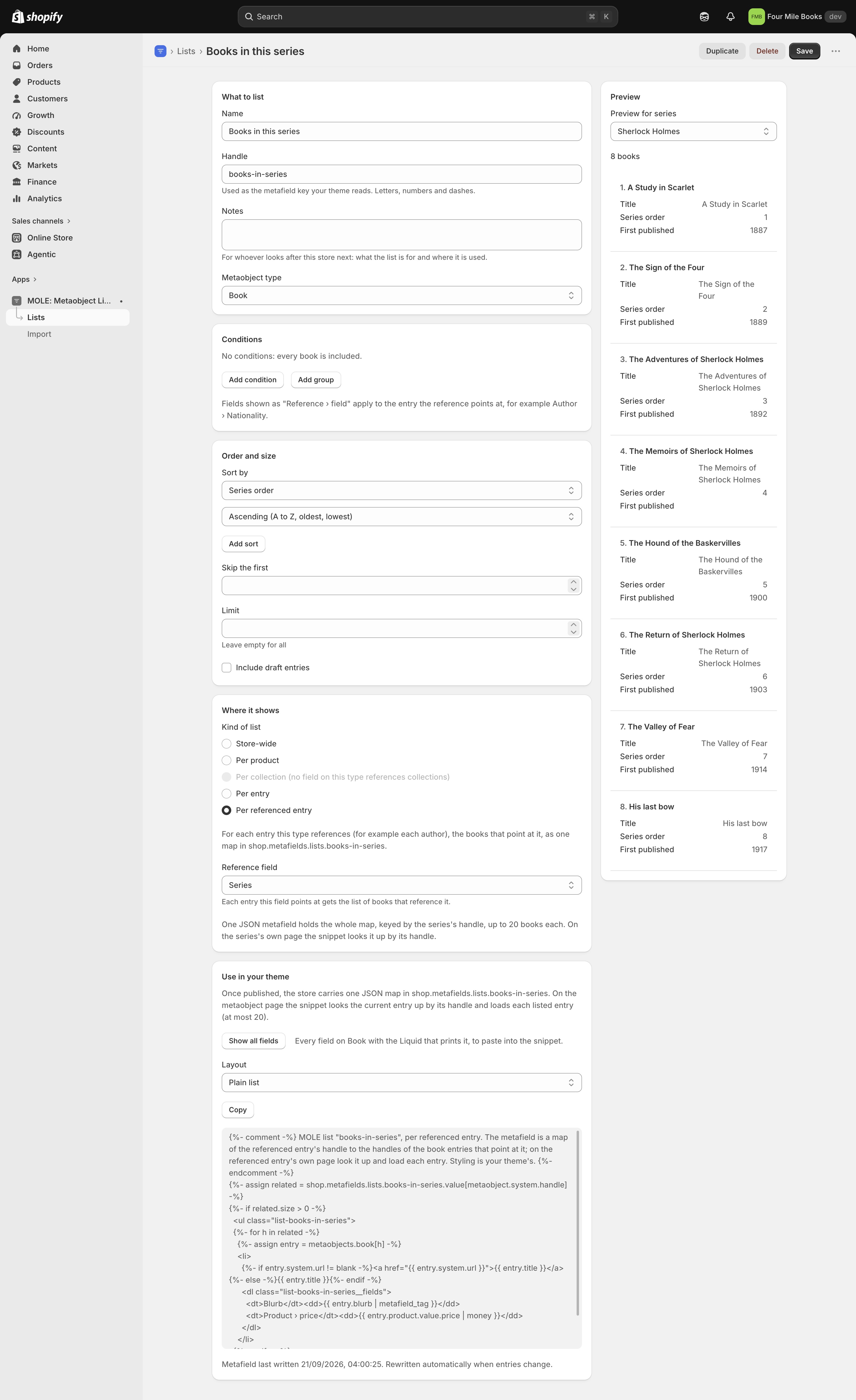856x1400 pixels.
Task: Open the Home icon in sidebar
Action: point(16,49)
